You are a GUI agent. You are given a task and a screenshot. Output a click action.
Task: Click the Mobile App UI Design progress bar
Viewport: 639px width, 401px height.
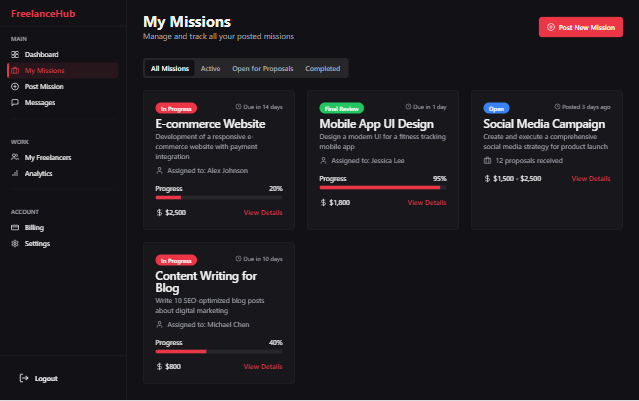(383, 187)
